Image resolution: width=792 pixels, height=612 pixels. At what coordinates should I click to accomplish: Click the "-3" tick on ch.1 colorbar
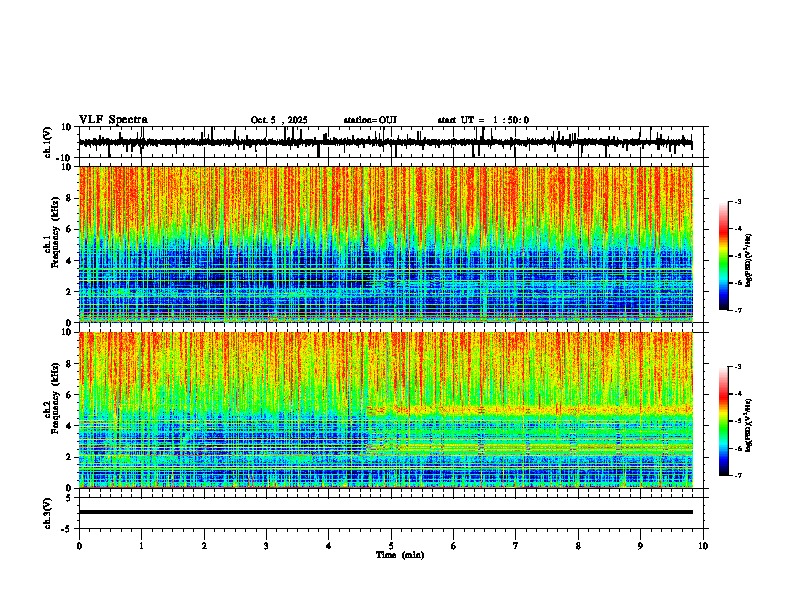pos(737,202)
